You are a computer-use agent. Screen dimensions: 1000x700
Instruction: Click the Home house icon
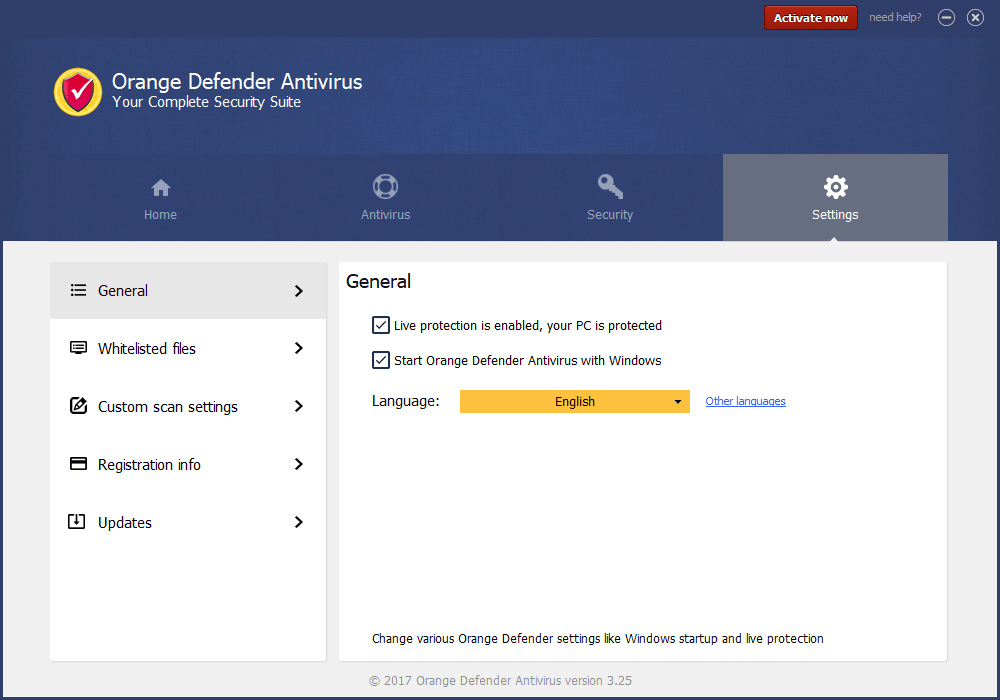pyautogui.click(x=160, y=187)
